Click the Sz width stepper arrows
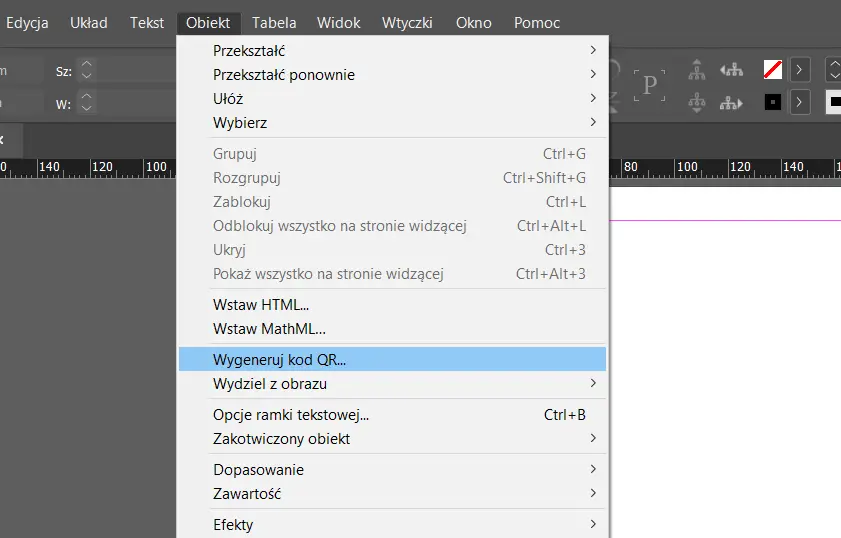 coord(86,70)
